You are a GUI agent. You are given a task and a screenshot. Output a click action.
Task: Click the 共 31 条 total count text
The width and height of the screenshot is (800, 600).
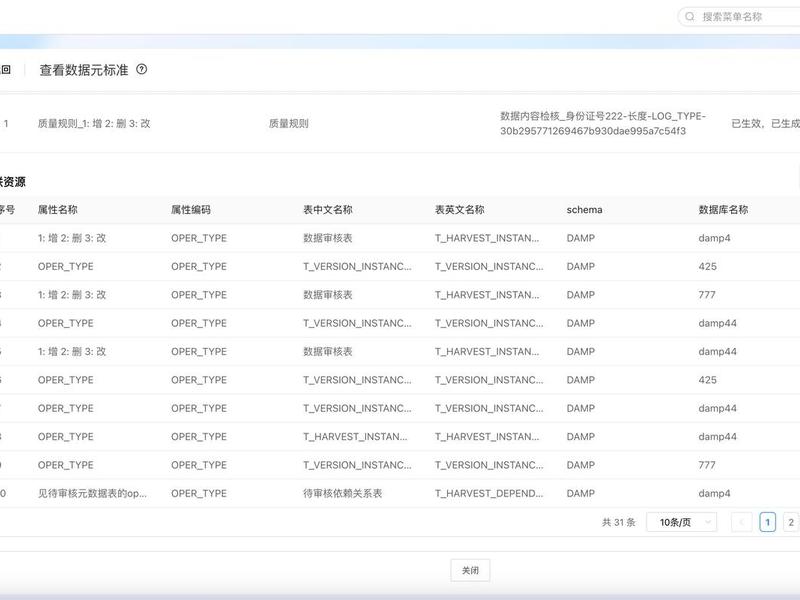point(618,522)
